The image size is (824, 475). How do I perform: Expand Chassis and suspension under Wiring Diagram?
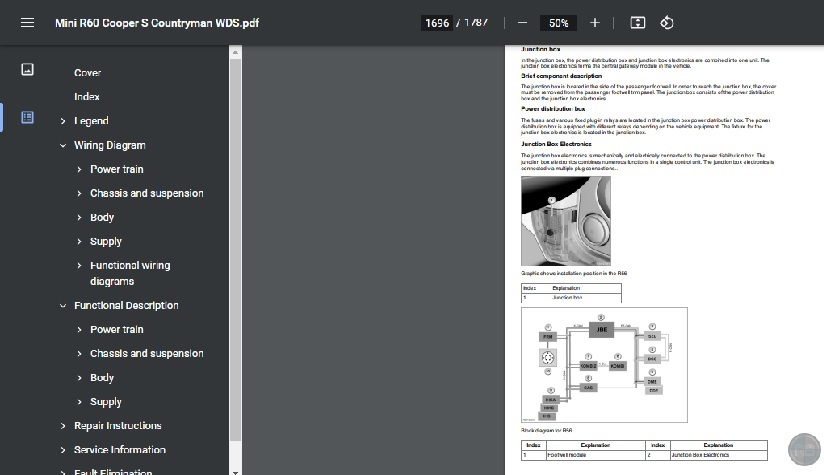point(79,193)
